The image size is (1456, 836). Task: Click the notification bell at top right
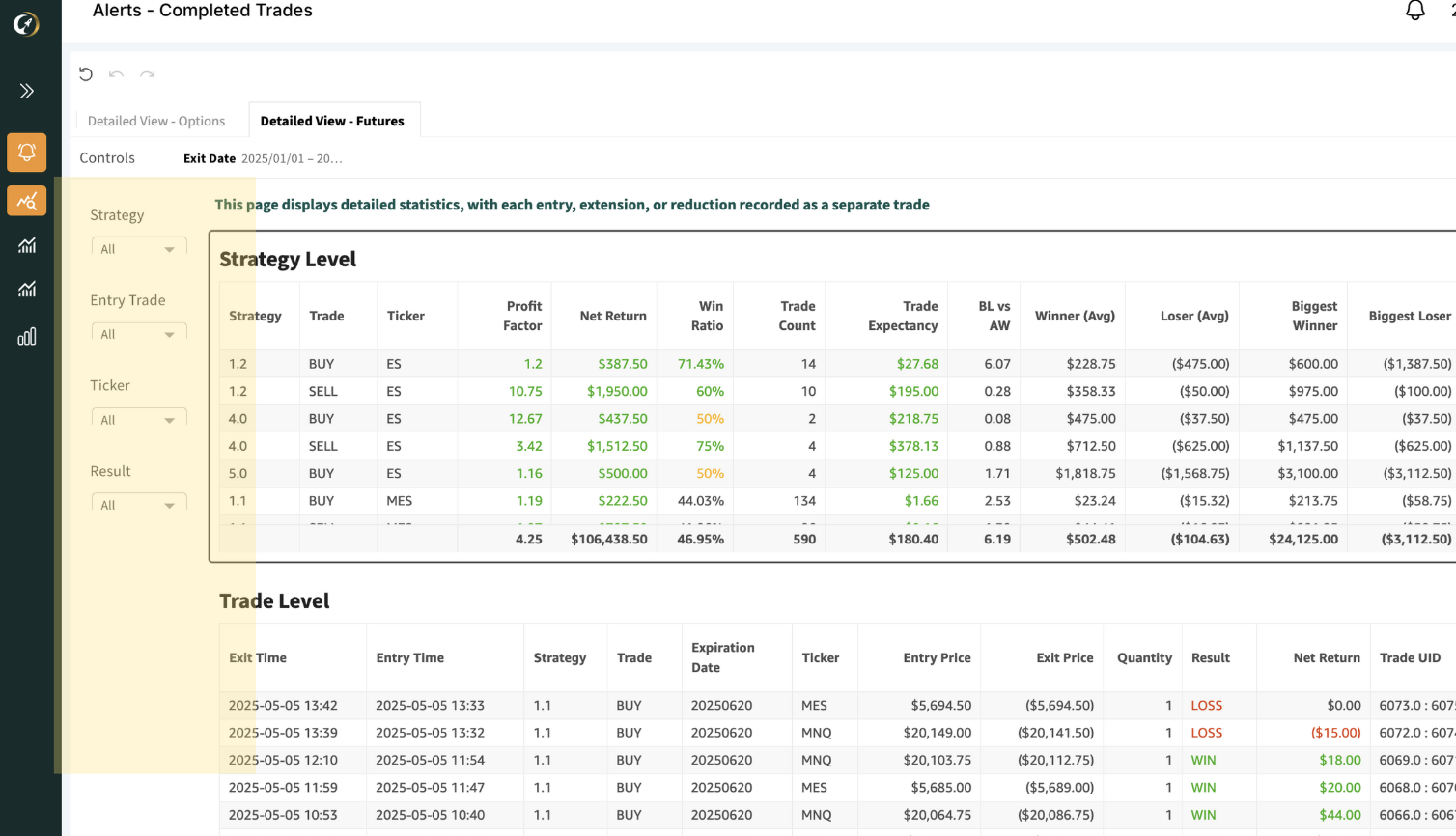click(x=1414, y=11)
